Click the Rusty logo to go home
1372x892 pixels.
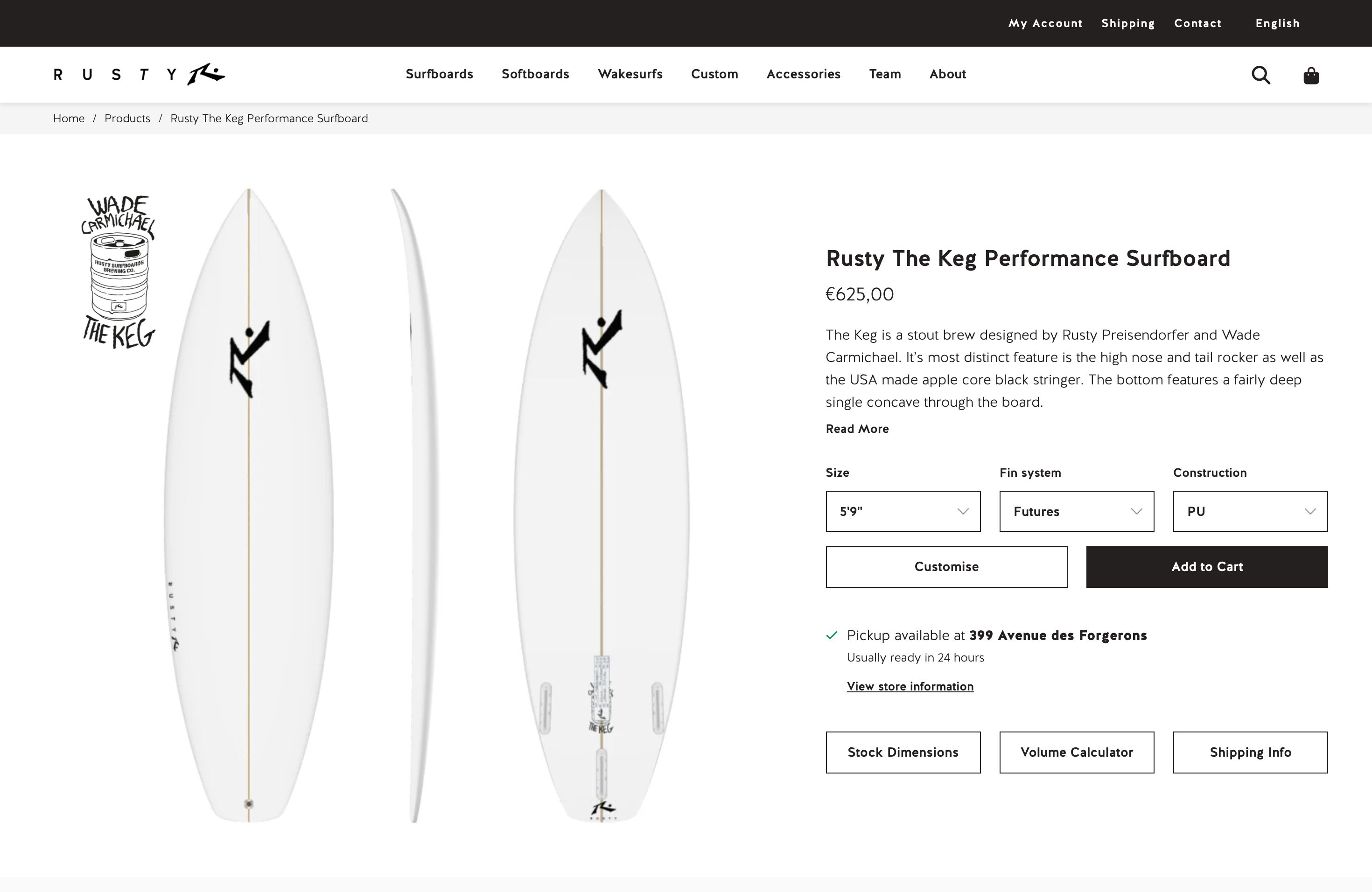137,74
